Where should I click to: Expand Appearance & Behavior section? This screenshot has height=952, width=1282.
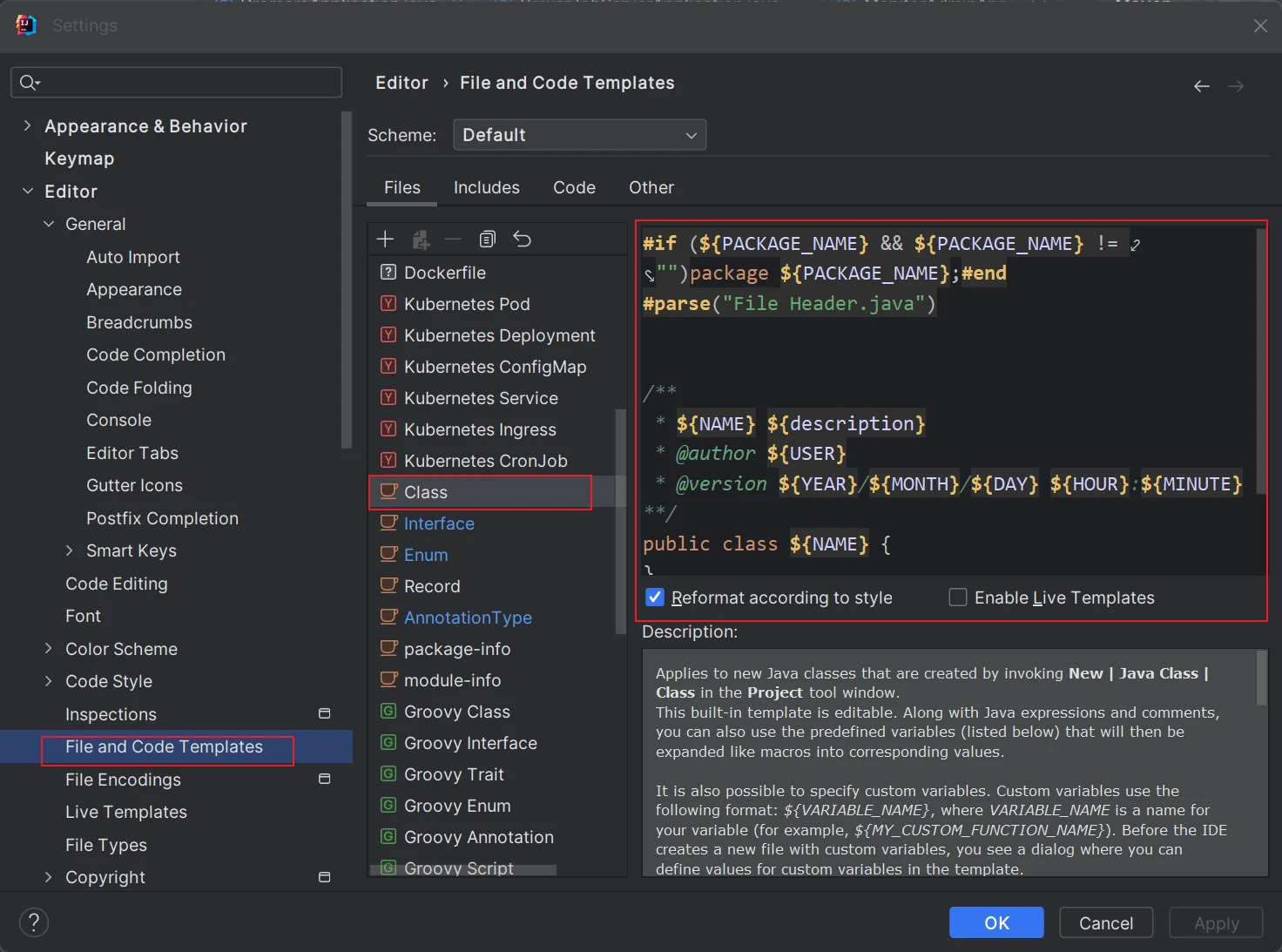point(27,125)
